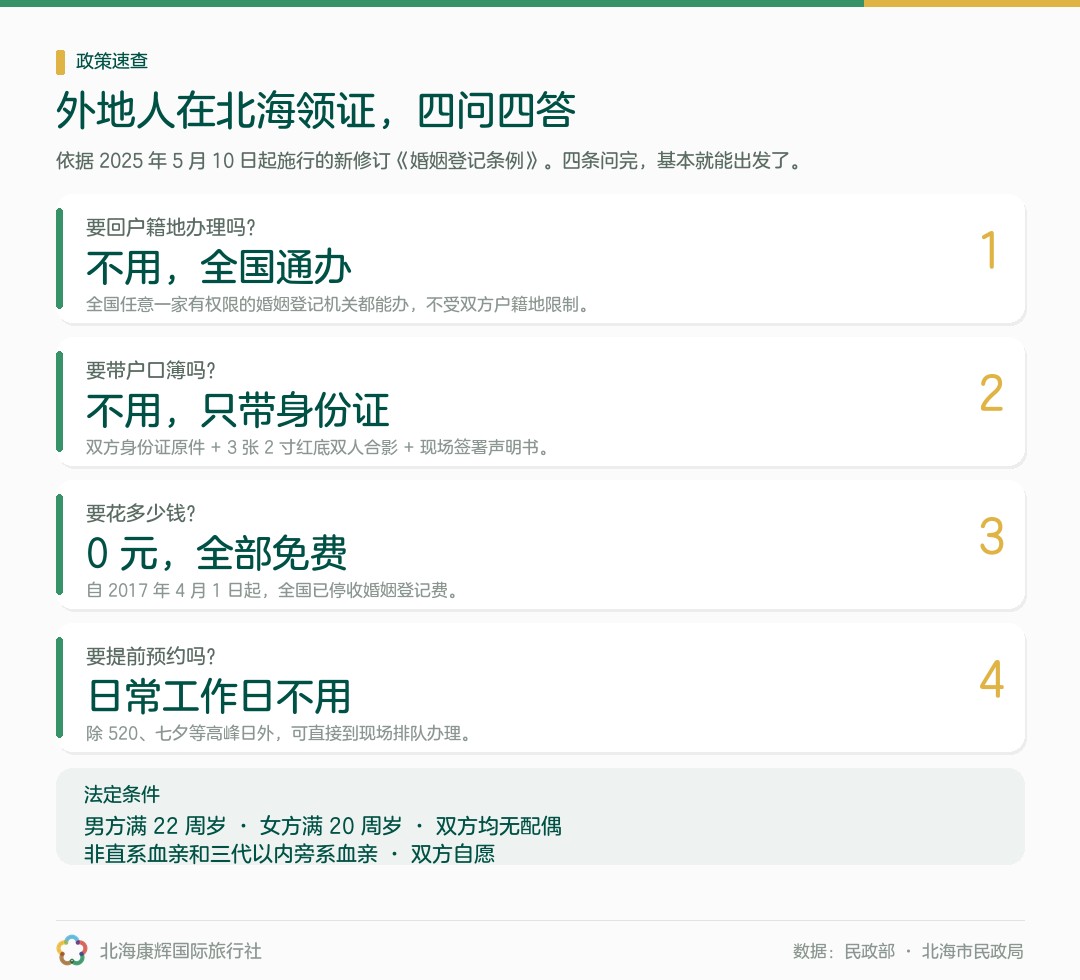Screen dimensions: 1080x980
Task: Click the note 全国任意一家有权限的婚姻登记机关都能办
Action: (x=338, y=304)
